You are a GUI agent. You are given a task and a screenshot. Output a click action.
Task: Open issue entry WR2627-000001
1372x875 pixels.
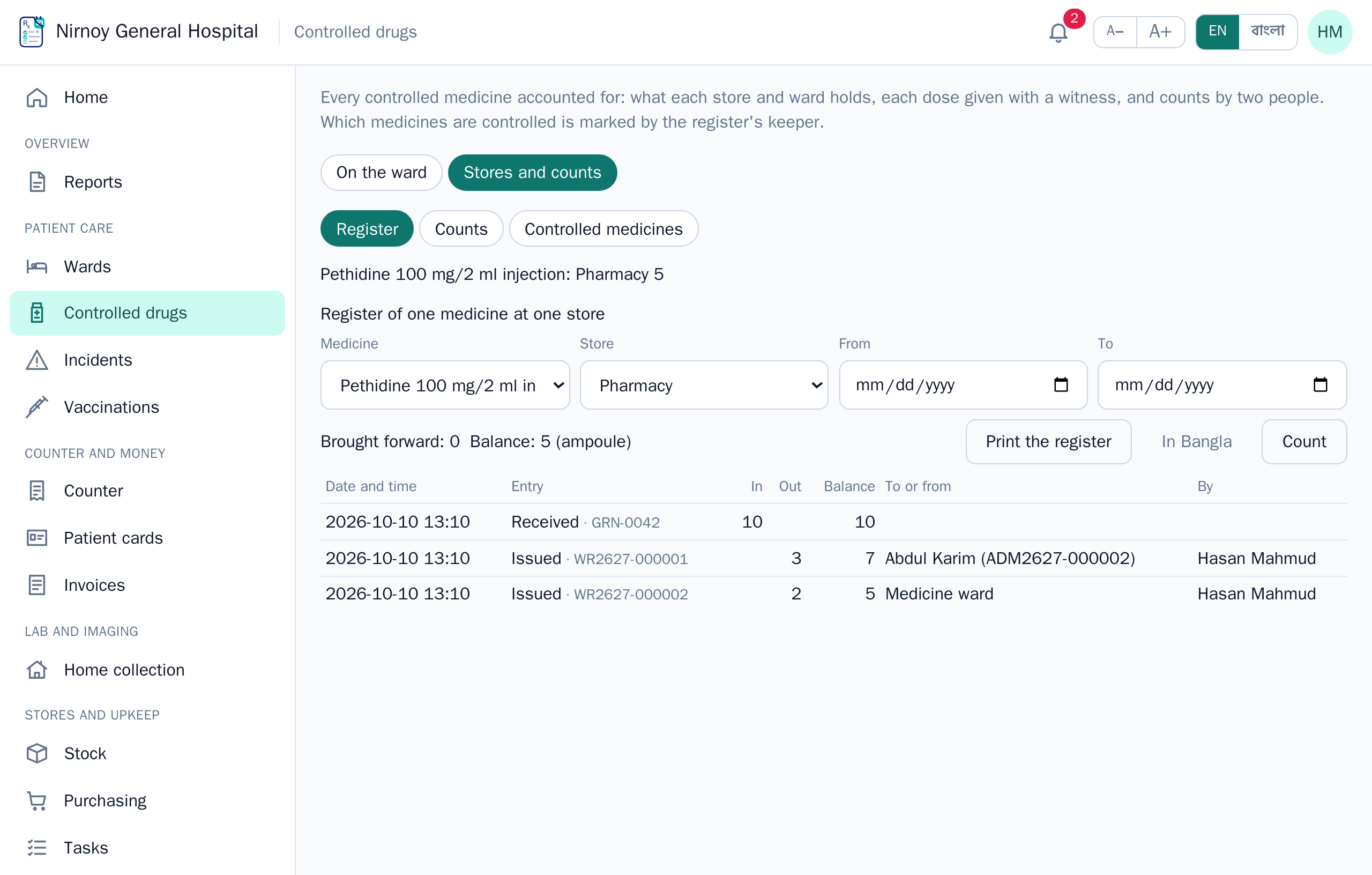pyautogui.click(x=631, y=559)
